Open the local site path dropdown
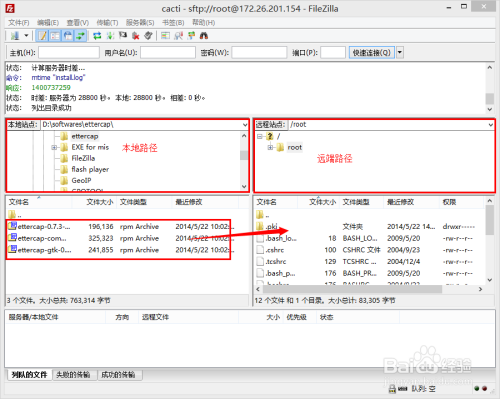 (245, 125)
